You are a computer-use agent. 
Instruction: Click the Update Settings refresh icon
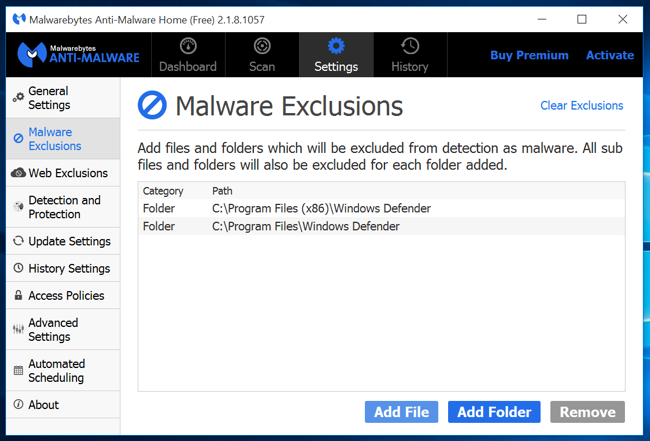[x=18, y=241]
